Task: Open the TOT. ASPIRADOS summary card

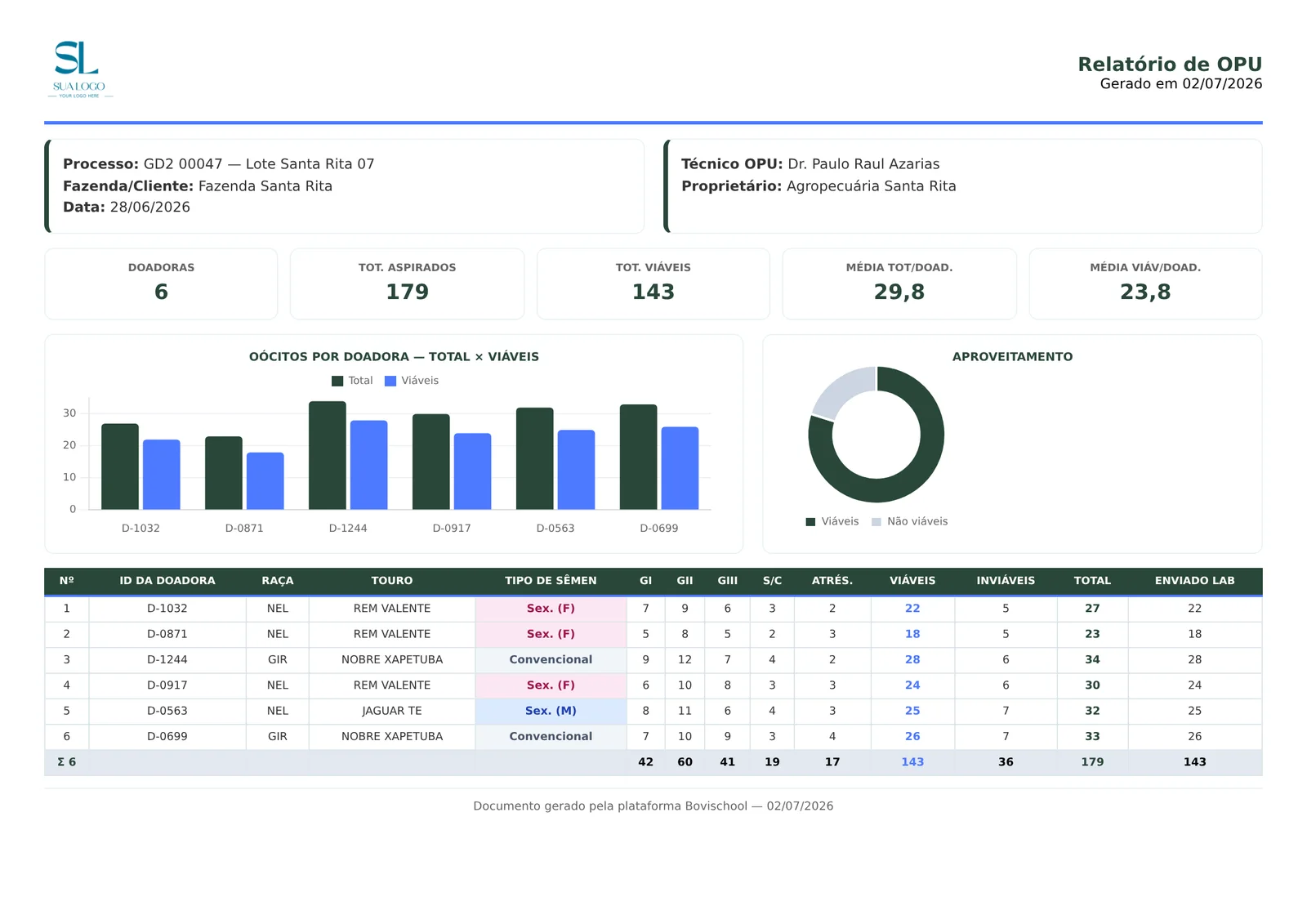Action: (407, 283)
